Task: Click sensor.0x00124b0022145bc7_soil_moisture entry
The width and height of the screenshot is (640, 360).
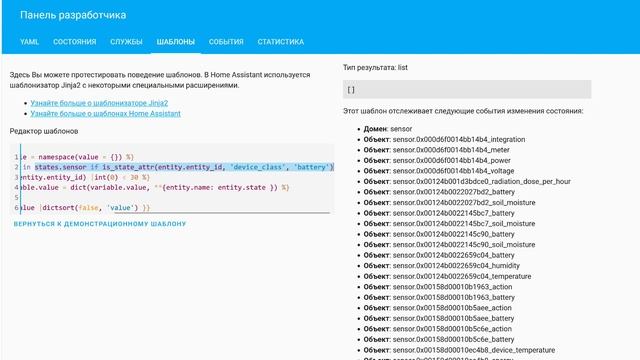Action: pyautogui.click(x=449, y=224)
